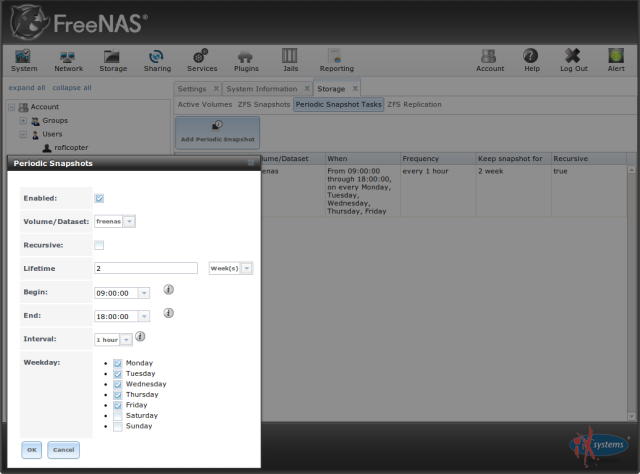Click the Users tree icon

tap(36, 134)
